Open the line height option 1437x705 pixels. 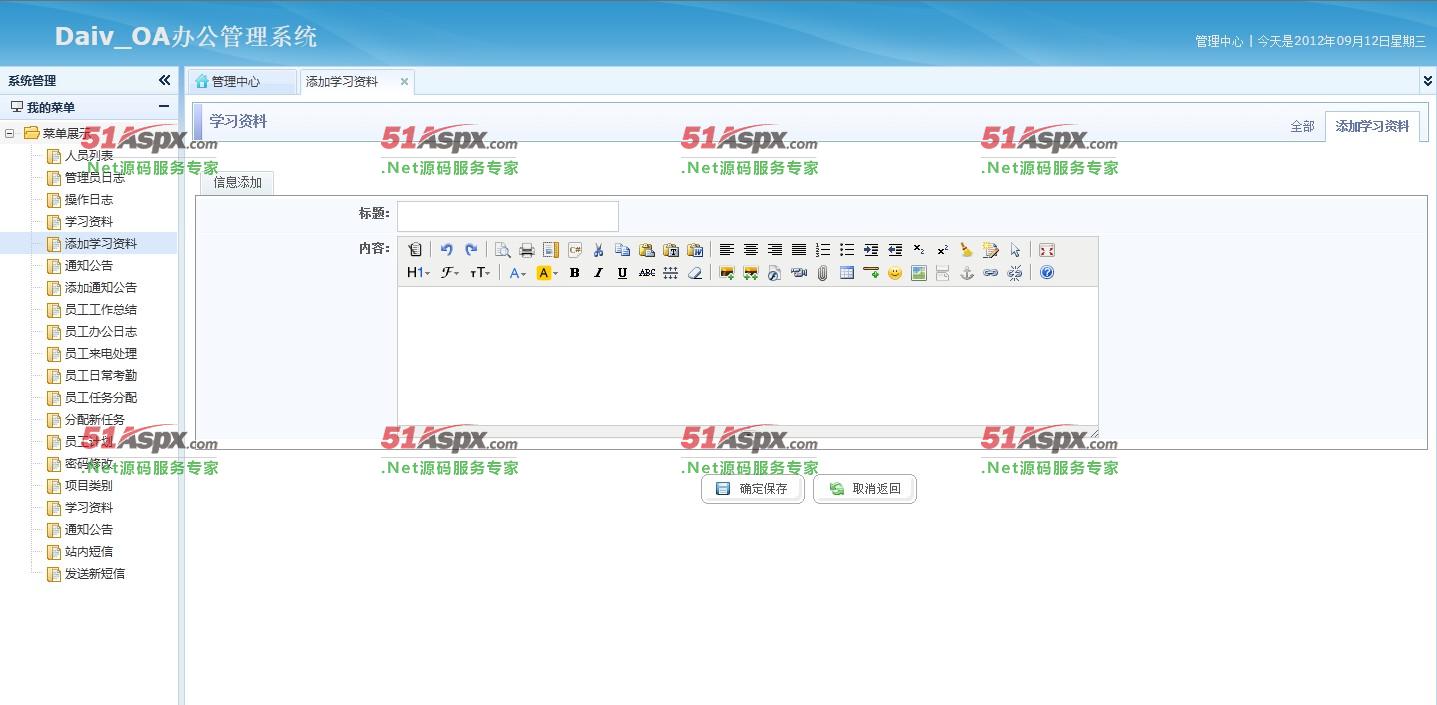(x=671, y=273)
